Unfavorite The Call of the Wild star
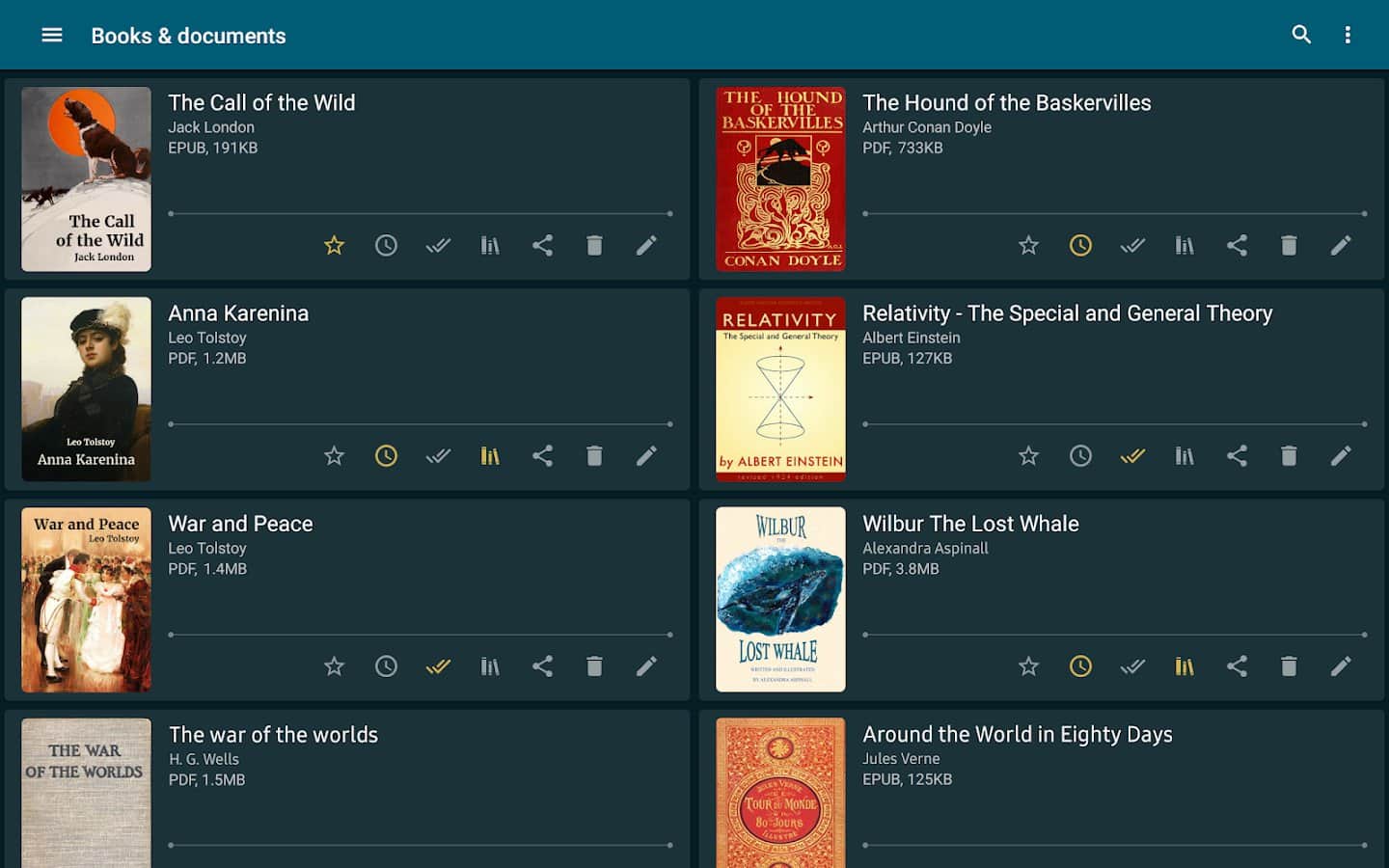Image resolution: width=1389 pixels, height=868 pixels. pyautogui.click(x=334, y=245)
